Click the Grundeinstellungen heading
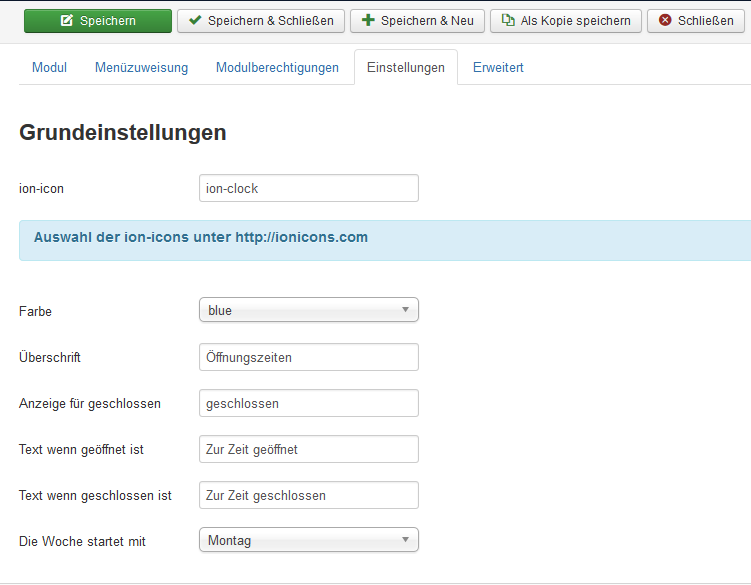 tap(123, 133)
